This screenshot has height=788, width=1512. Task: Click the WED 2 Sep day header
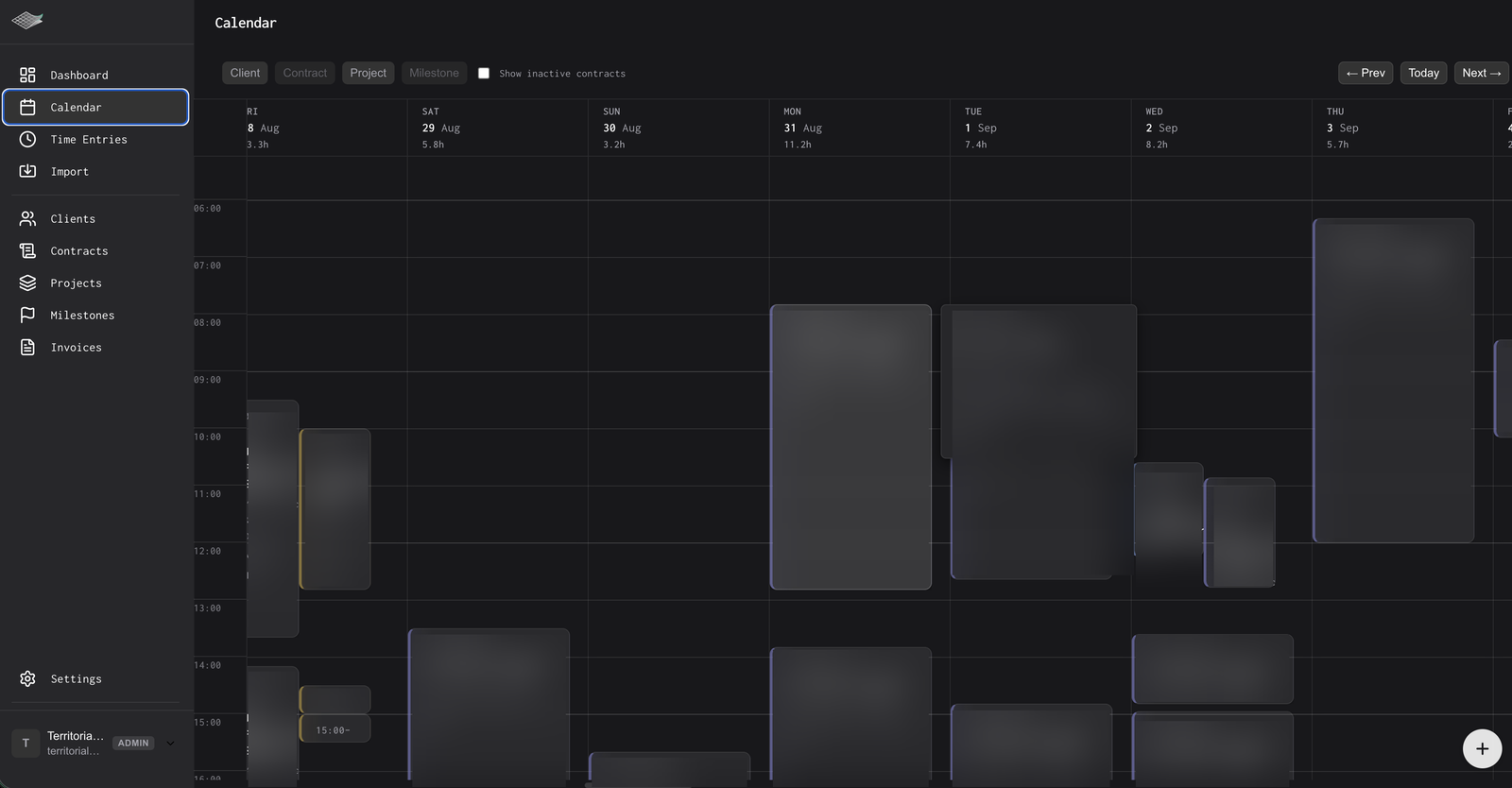pos(1221,128)
